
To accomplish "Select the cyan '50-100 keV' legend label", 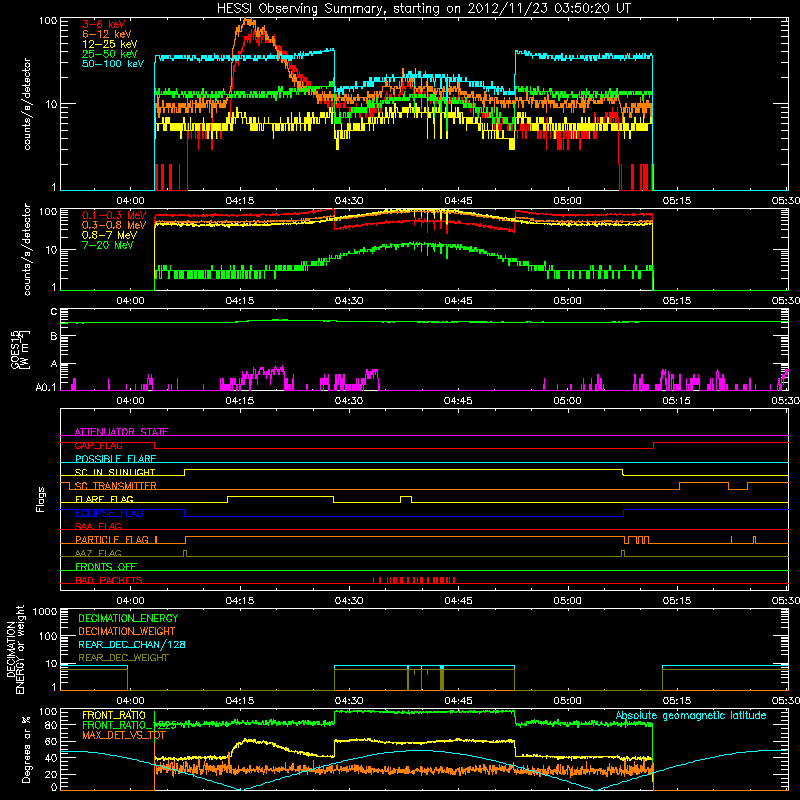I will [112, 64].
